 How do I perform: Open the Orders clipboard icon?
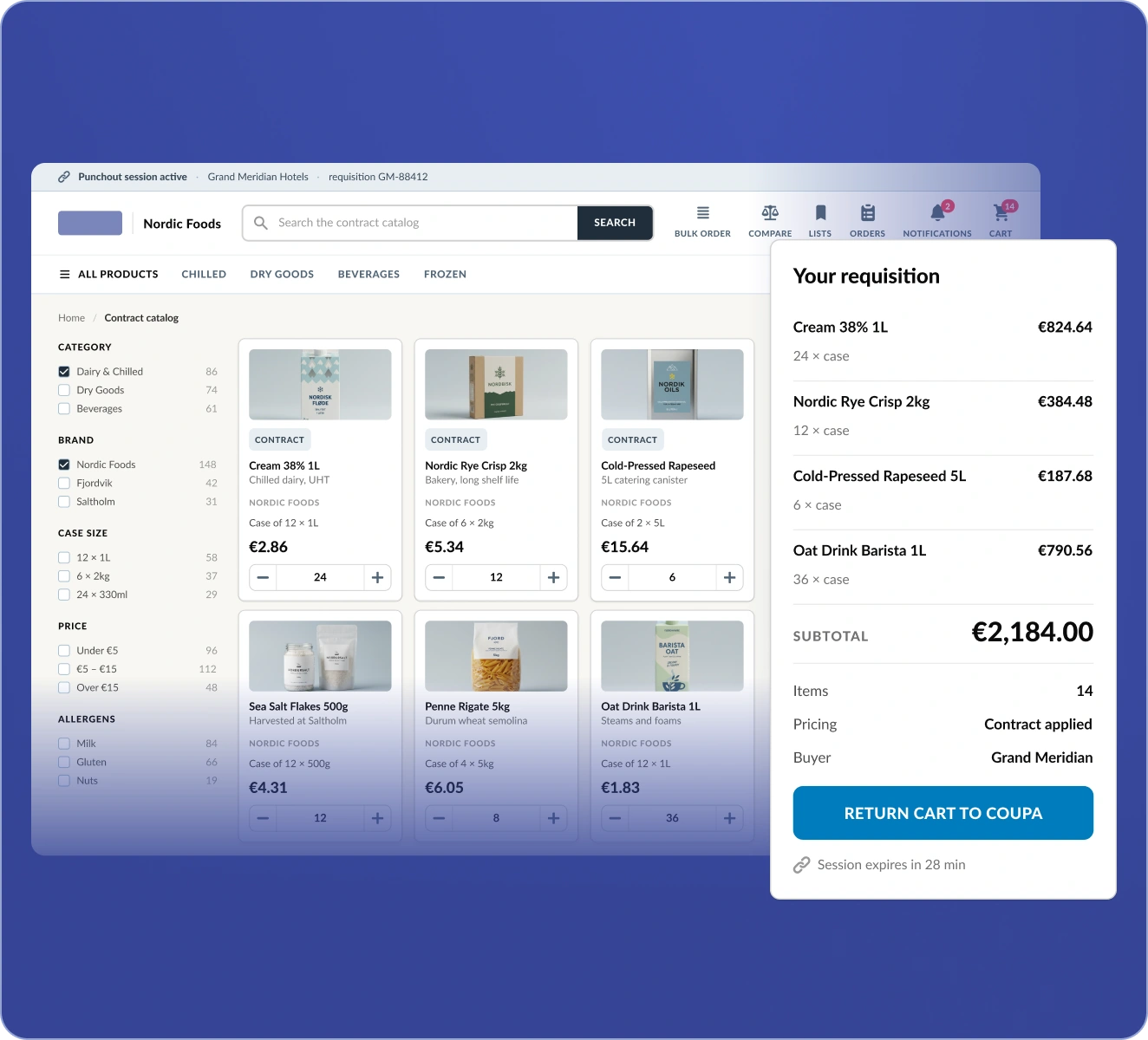tap(868, 213)
